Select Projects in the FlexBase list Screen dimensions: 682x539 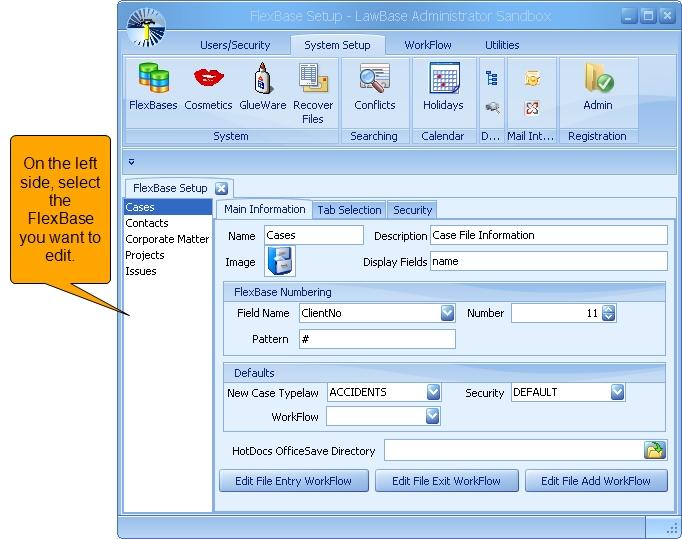pyautogui.click(x=168, y=255)
